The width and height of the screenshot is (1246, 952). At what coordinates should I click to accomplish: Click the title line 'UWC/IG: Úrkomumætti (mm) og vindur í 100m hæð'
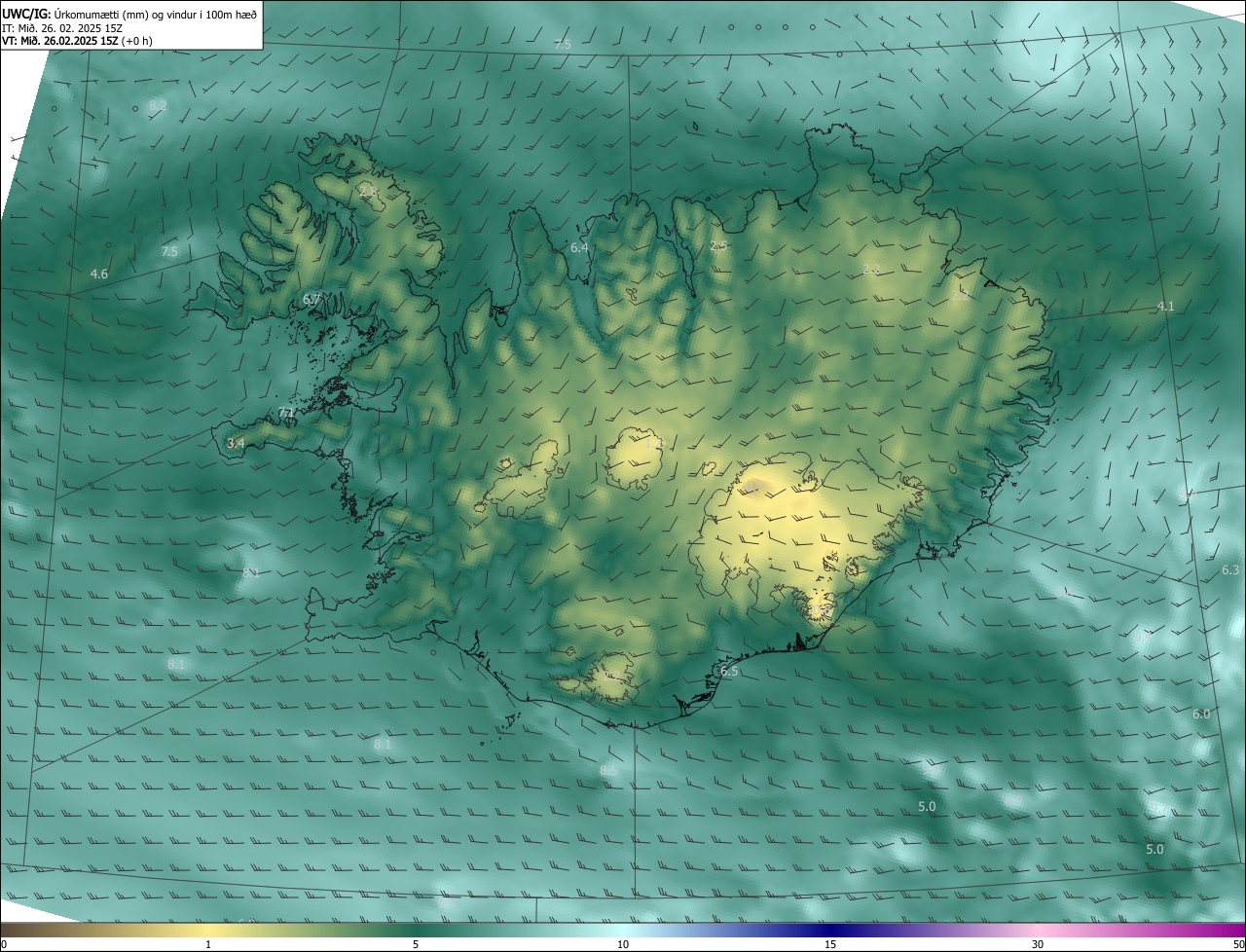click(x=129, y=14)
